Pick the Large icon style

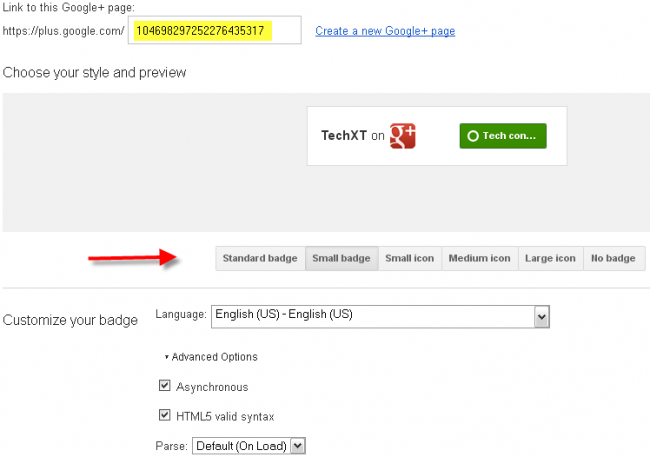(x=551, y=258)
